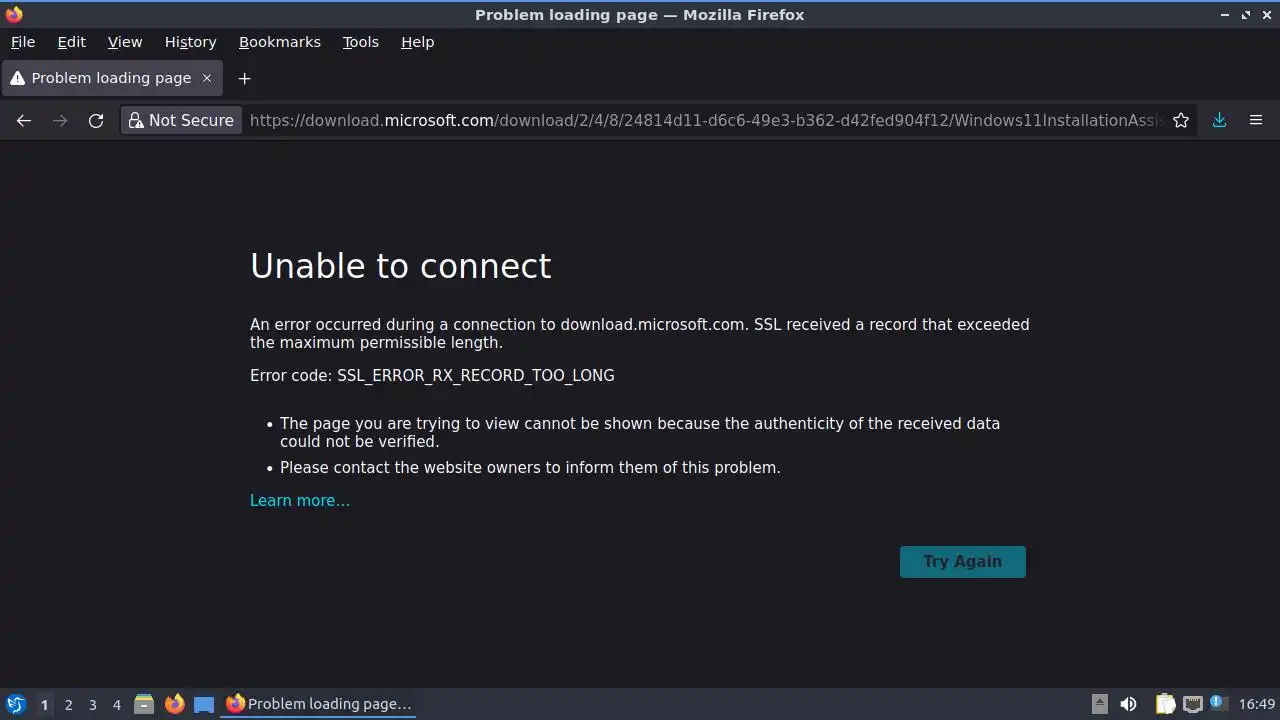Open the Bookmarks menu
The width and height of the screenshot is (1280, 720).
coord(279,42)
